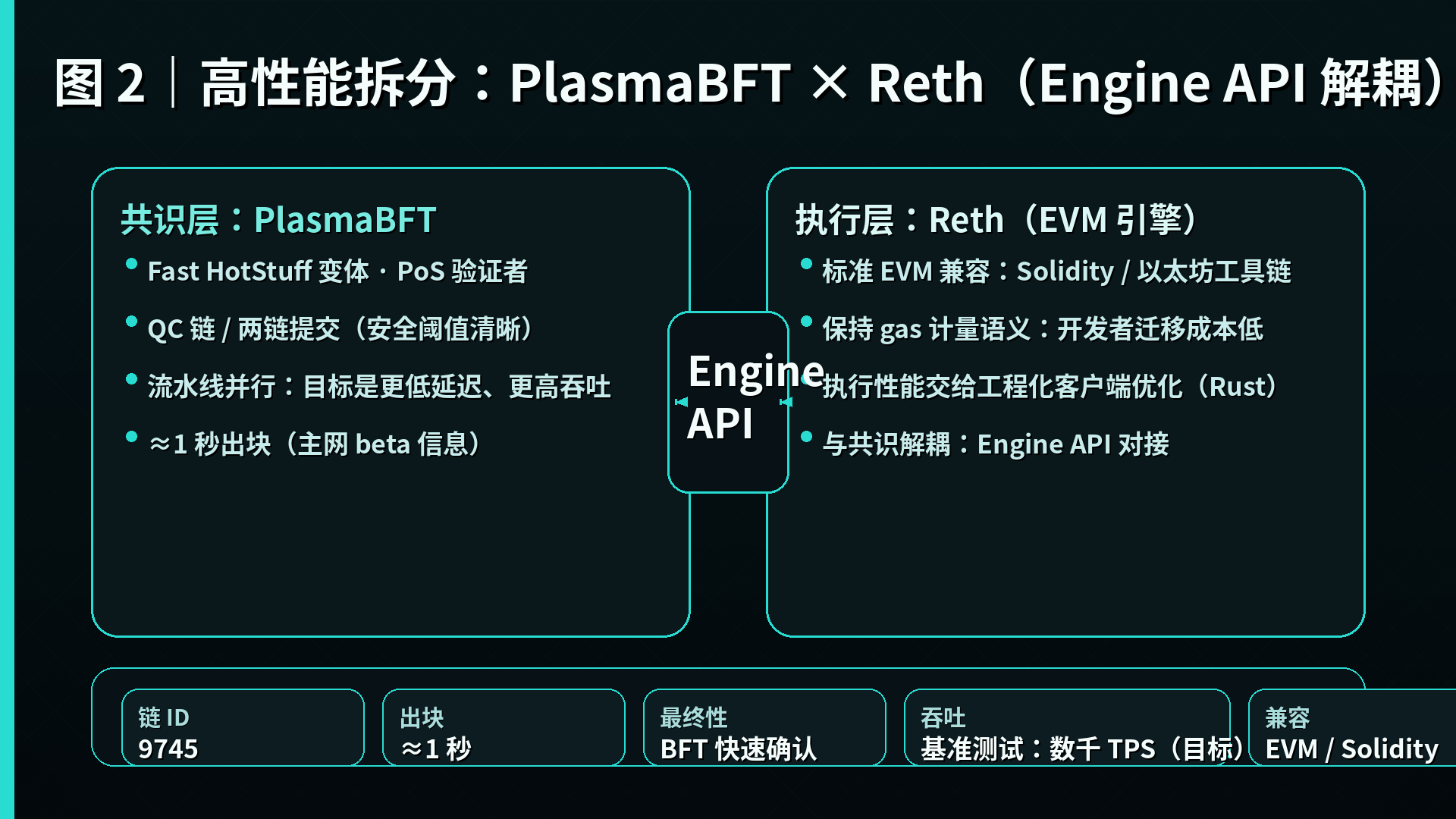Click the bullet before QC 链 line
Viewport: 1456px width, 819px height.
pos(131,322)
